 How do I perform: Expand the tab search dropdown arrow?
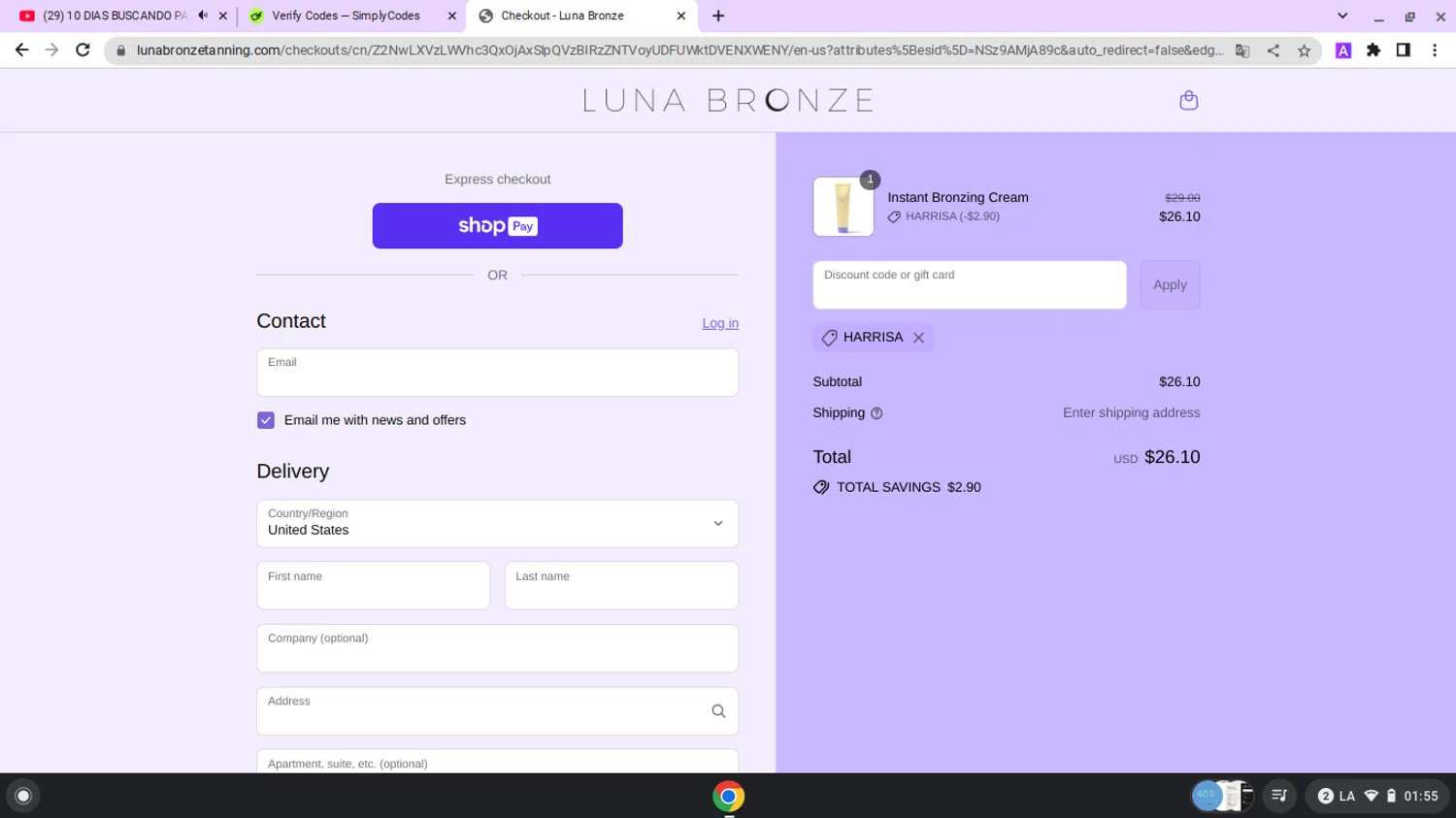point(1342,16)
